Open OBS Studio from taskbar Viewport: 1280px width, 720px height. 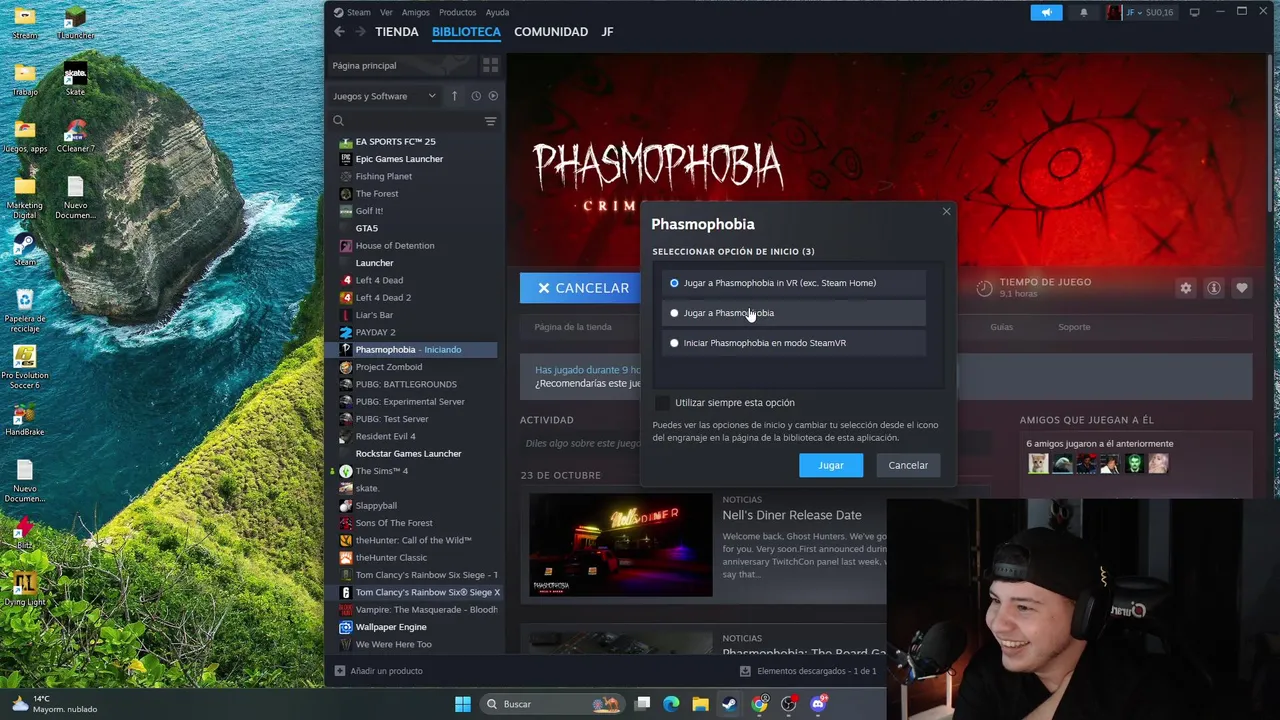[789, 704]
